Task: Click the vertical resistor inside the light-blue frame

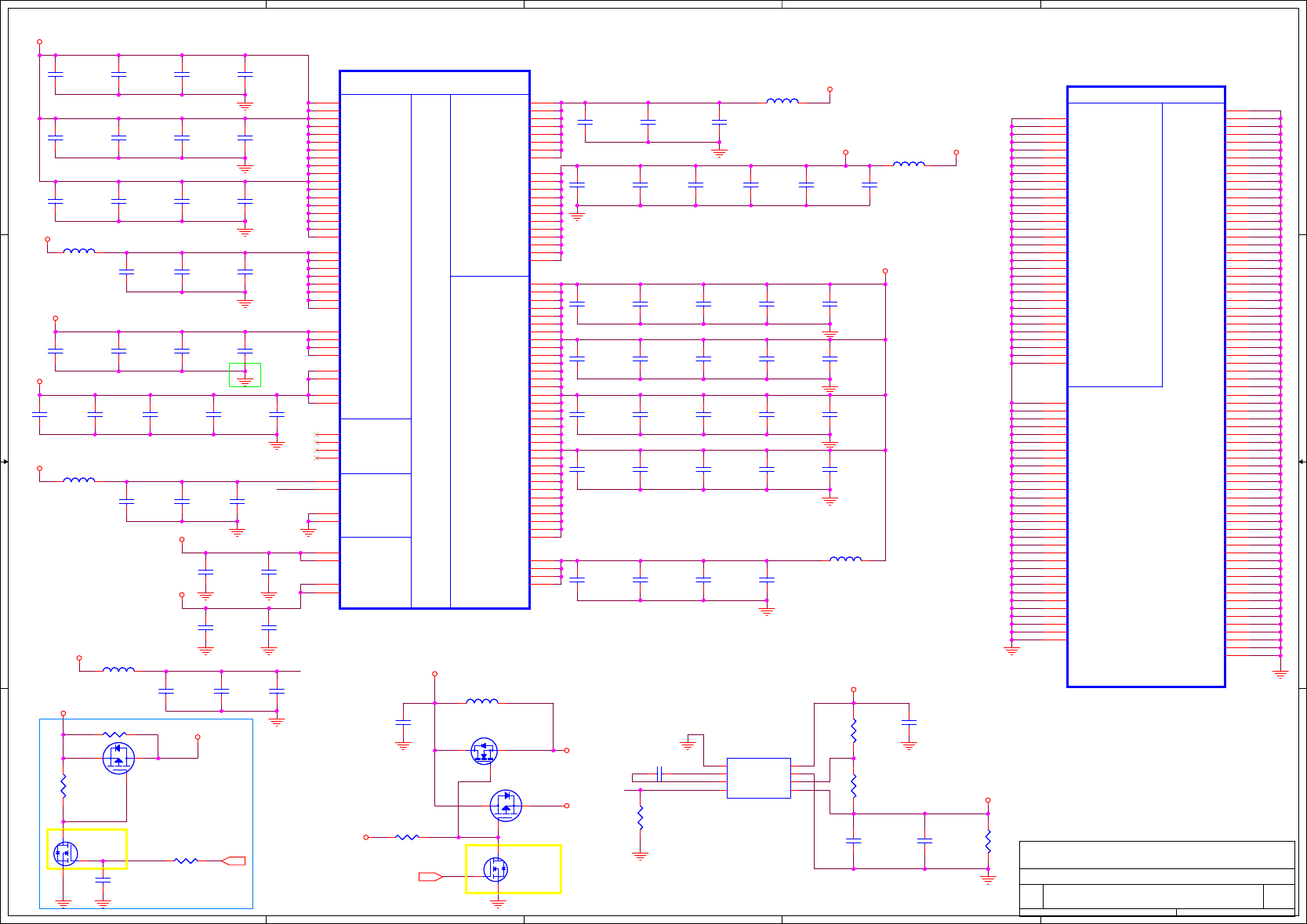Action: [64, 786]
